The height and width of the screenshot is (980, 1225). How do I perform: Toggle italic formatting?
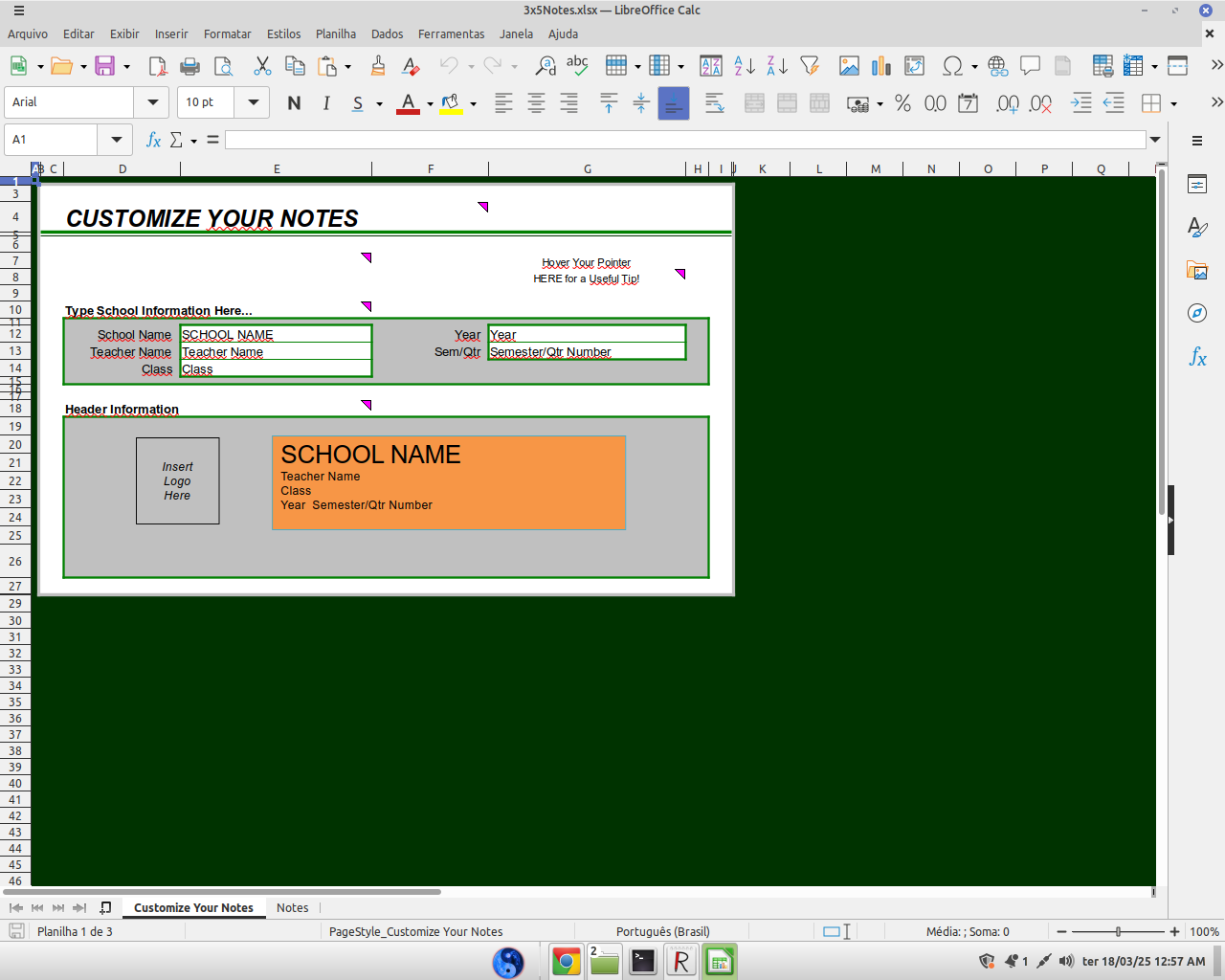[x=326, y=102]
